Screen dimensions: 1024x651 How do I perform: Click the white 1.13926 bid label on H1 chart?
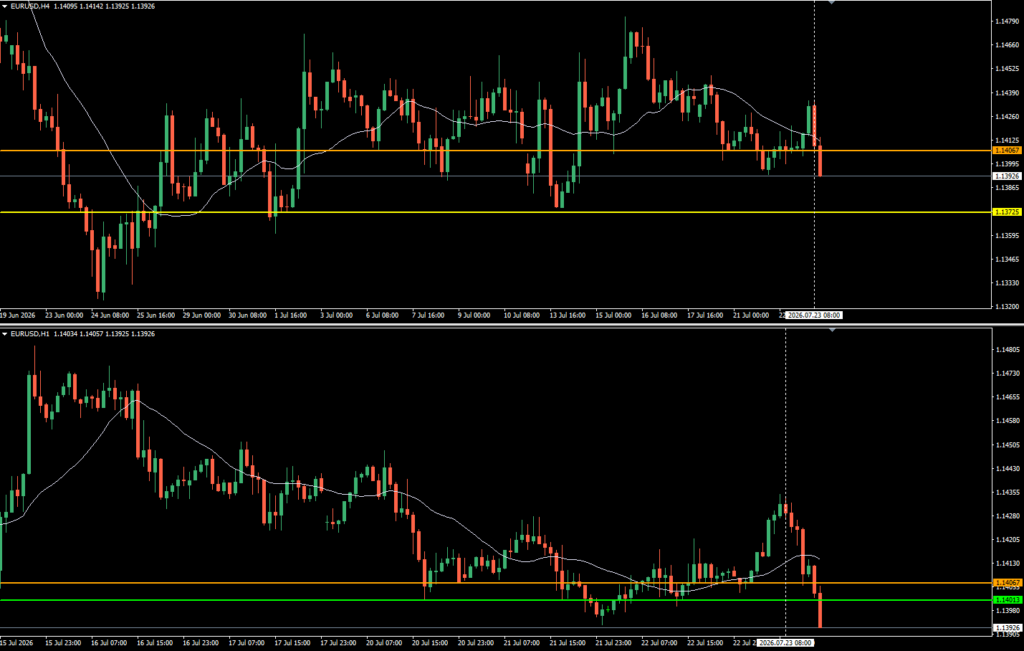click(1006, 627)
